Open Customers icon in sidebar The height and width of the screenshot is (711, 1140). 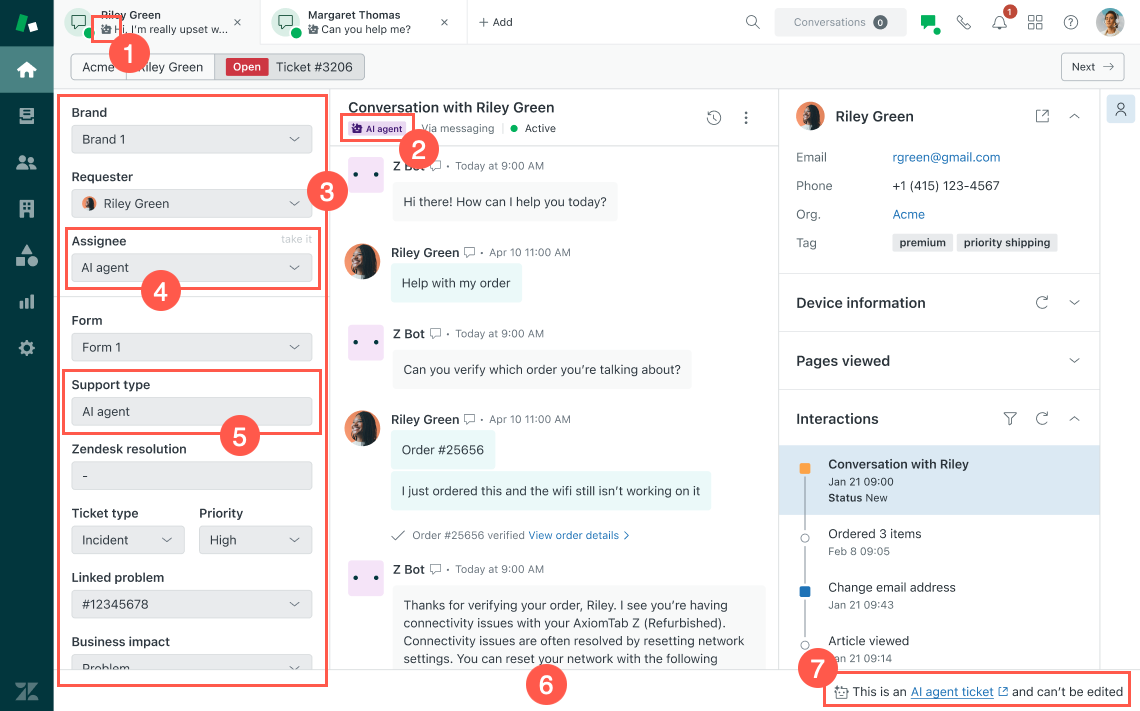26,163
